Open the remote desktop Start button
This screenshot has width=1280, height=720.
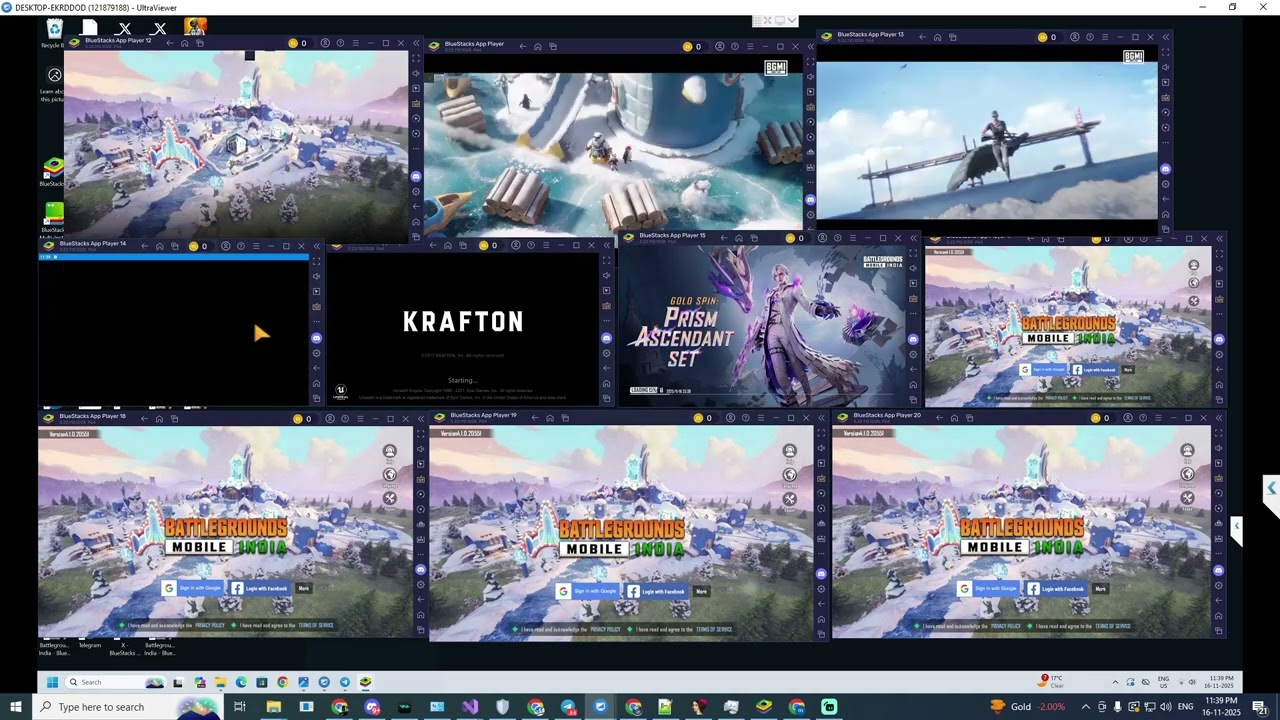(52, 682)
